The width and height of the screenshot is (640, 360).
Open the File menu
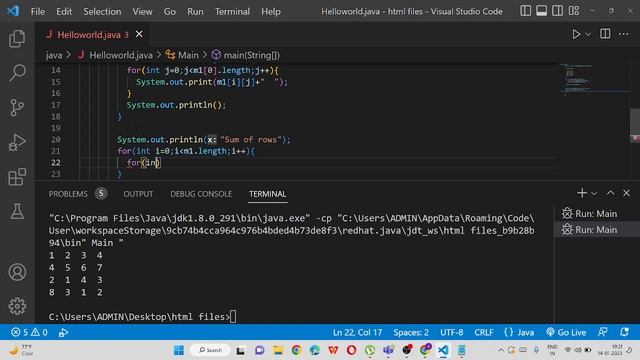(38, 11)
